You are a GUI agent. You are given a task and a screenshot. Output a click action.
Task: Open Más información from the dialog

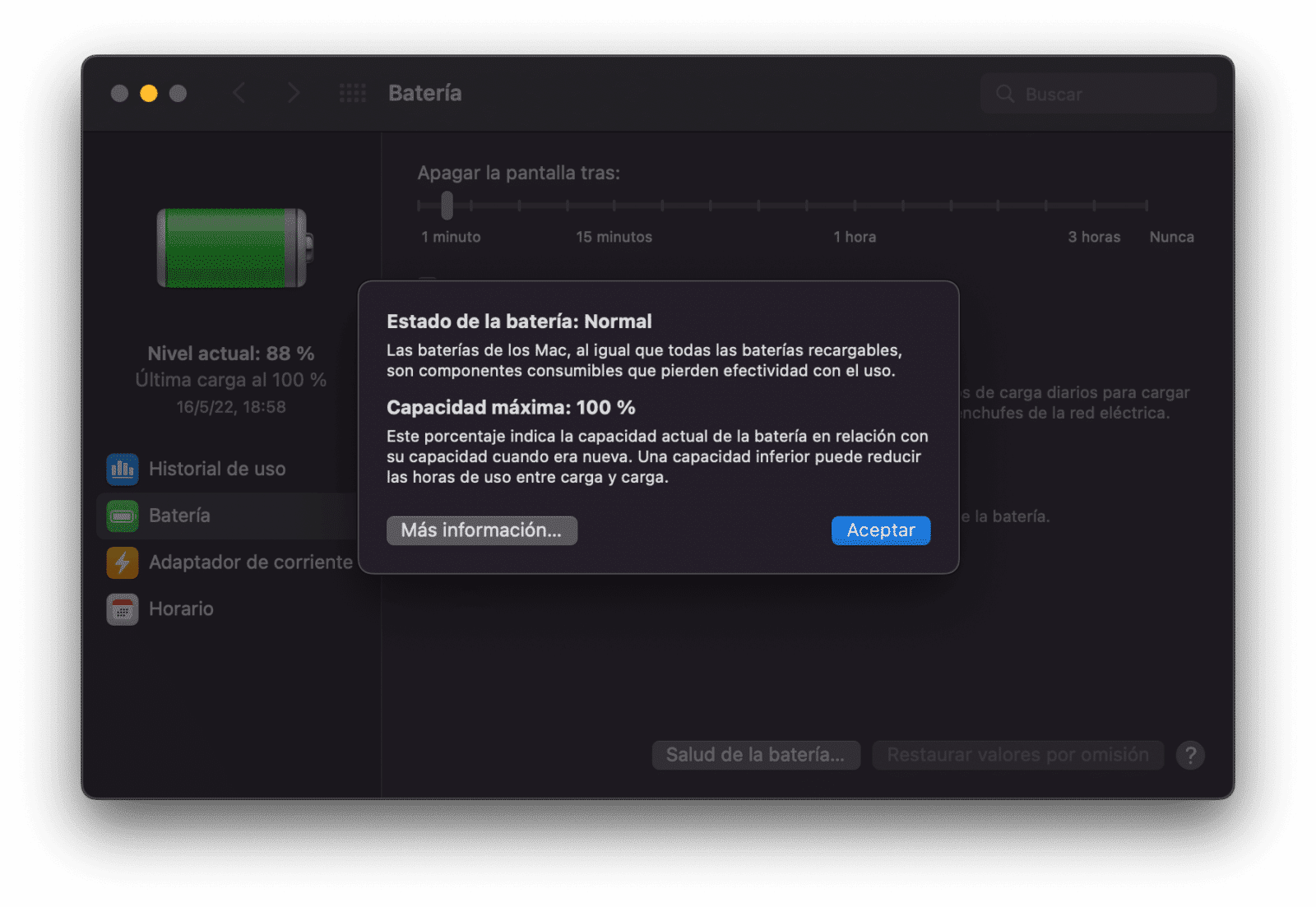coord(482,530)
